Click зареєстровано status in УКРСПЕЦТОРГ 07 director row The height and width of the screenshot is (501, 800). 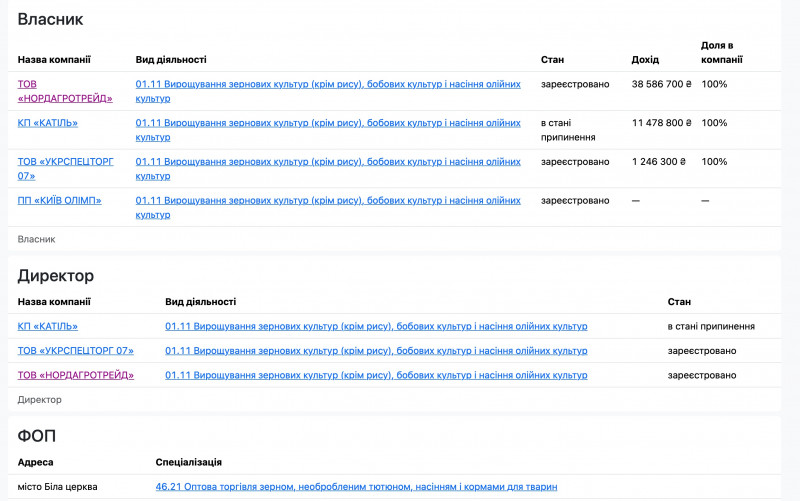pos(702,350)
